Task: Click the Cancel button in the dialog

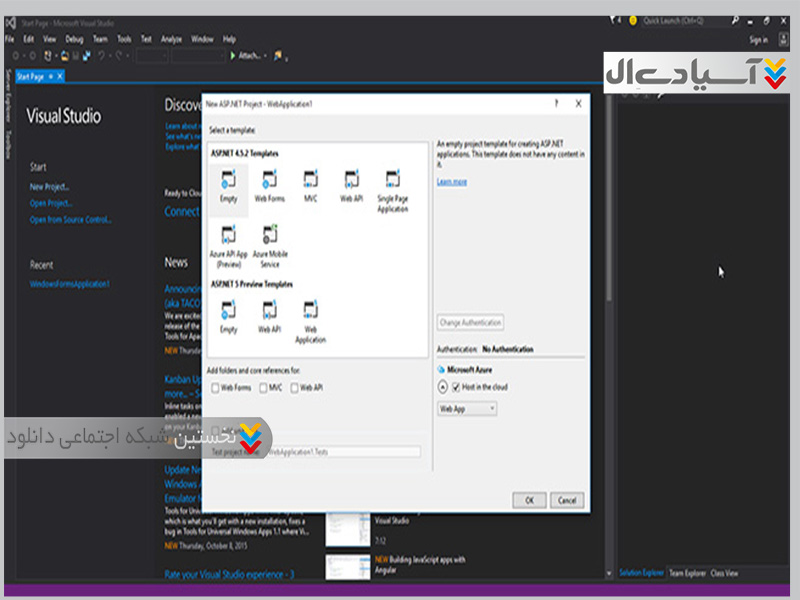Action: (x=566, y=499)
